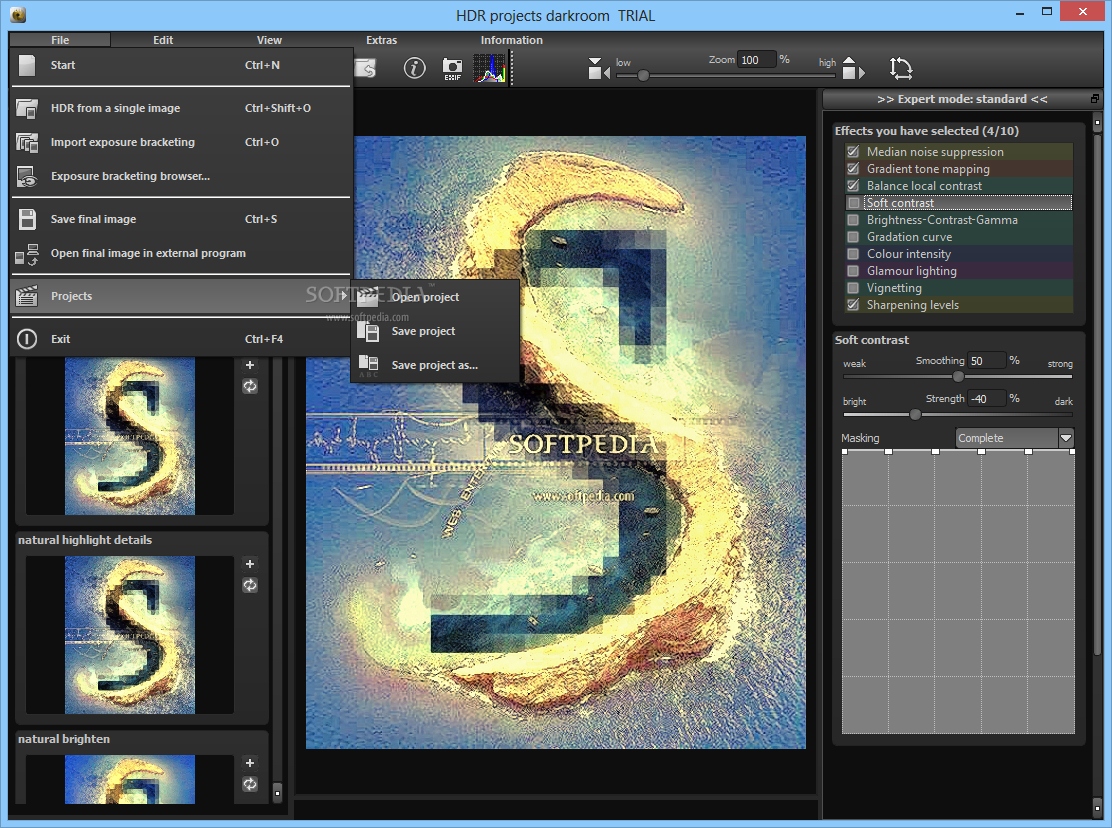Open the image information icon
The image size is (1112, 828).
414,68
